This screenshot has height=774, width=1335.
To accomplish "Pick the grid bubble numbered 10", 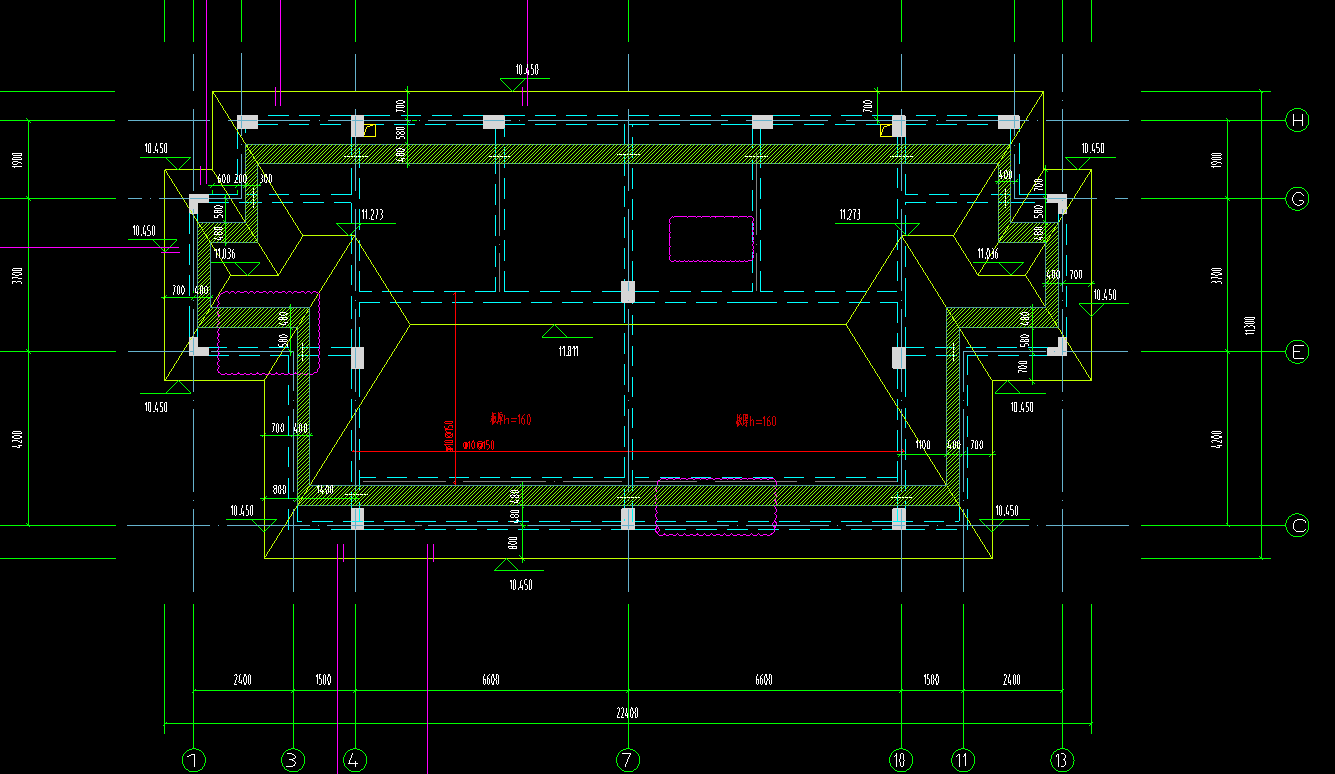I will pyautogui.click(x=900, y=760).
